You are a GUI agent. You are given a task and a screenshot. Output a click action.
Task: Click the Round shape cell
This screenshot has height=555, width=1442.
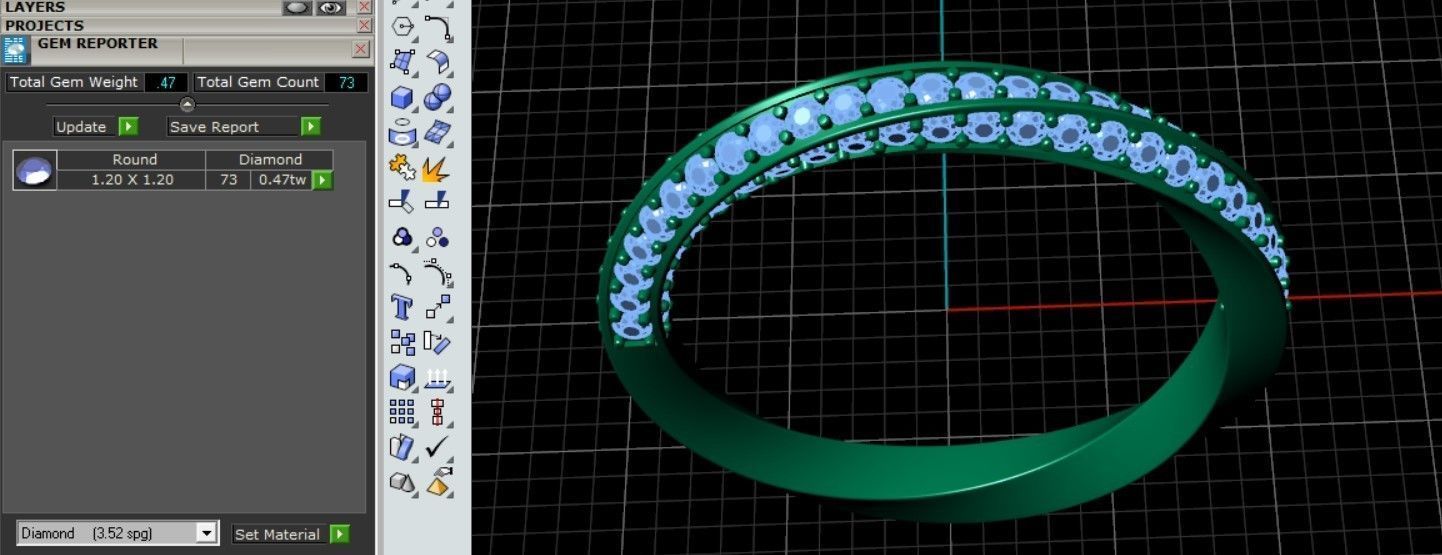(132, 159)
